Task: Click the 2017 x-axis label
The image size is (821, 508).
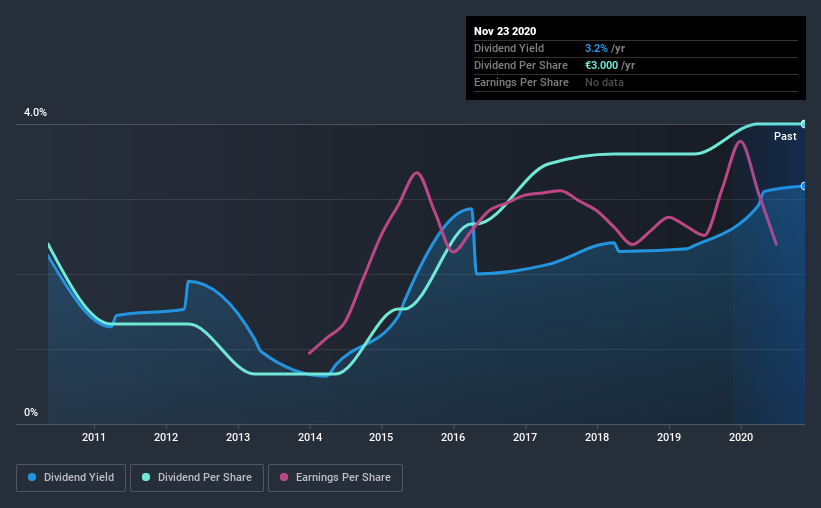Action: [525, 437]
